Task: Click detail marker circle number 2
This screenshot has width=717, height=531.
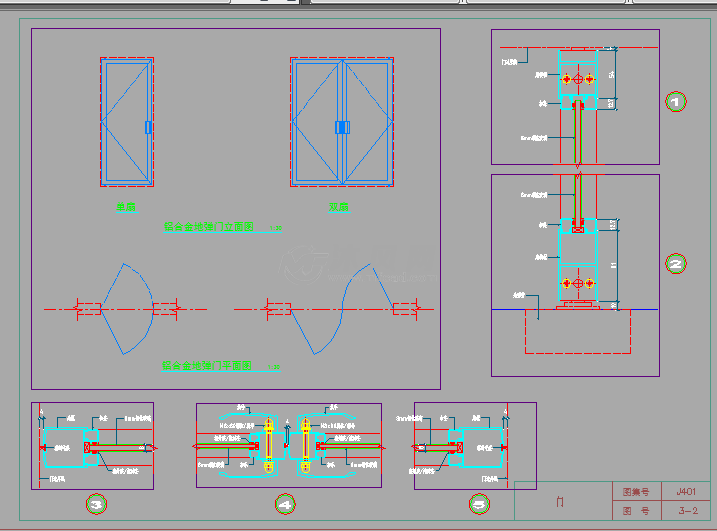Action: click(676, 263)
